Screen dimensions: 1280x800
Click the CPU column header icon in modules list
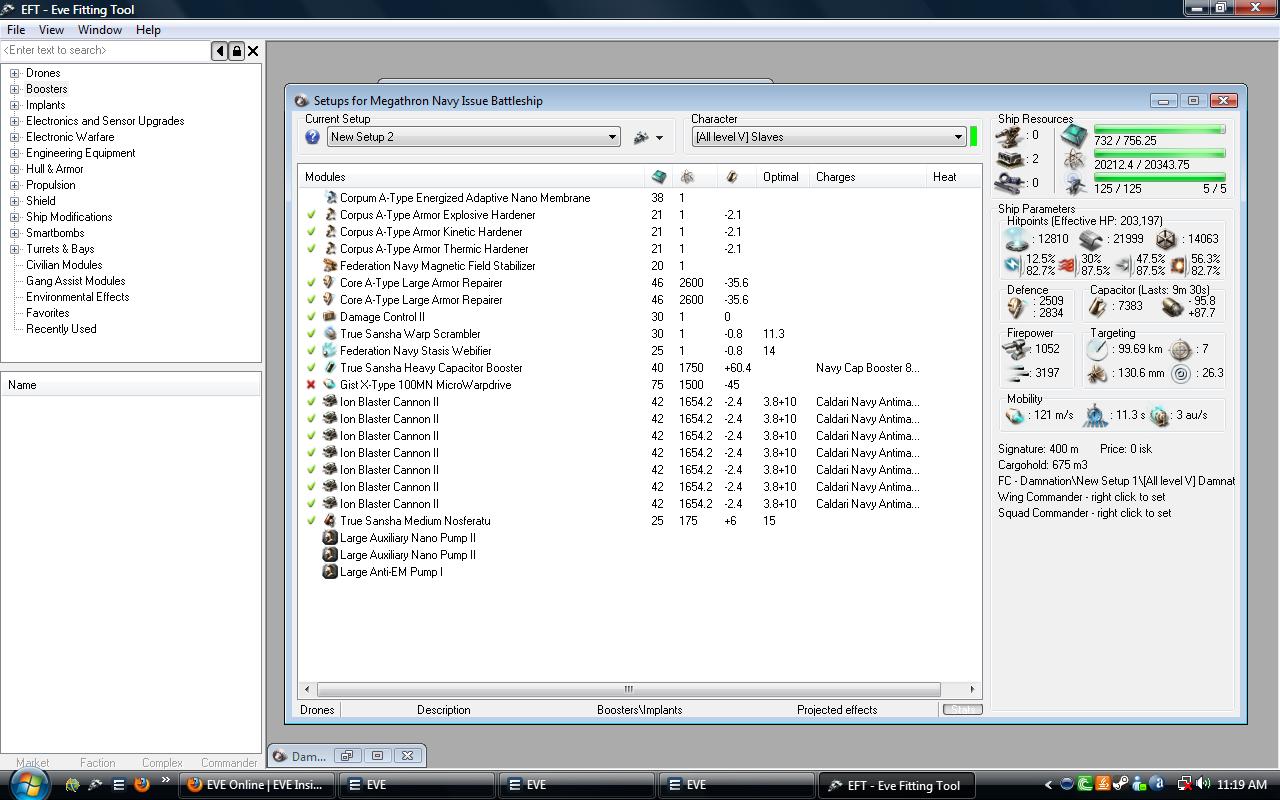(x=659, y=177)
